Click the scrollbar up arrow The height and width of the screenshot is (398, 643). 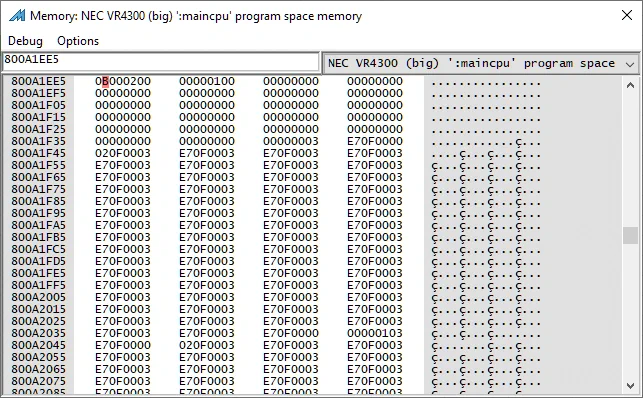pyautogui.click(x=630, y=85)
